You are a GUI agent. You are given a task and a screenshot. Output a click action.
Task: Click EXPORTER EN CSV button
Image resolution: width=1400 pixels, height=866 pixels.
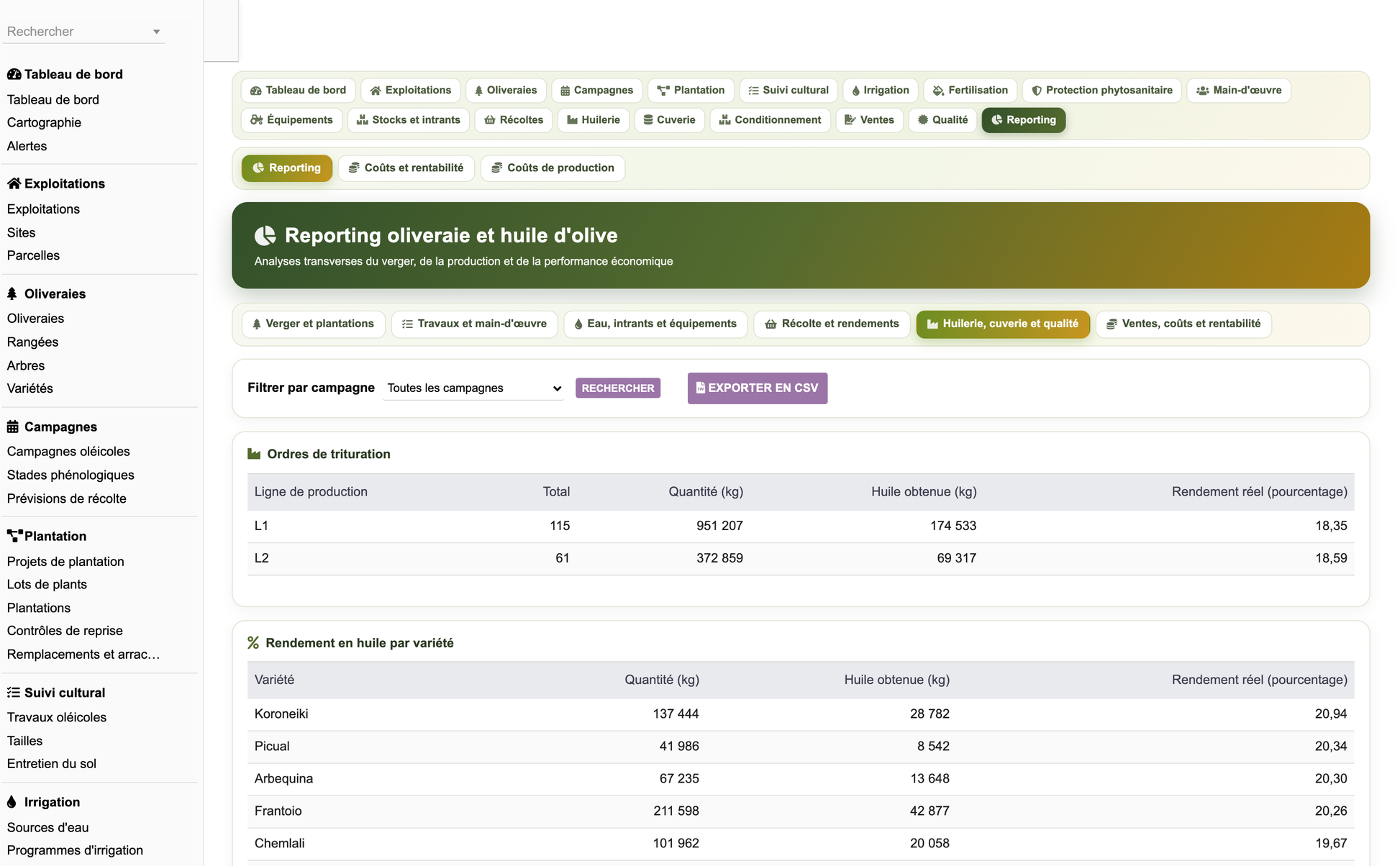coord(758,388)
